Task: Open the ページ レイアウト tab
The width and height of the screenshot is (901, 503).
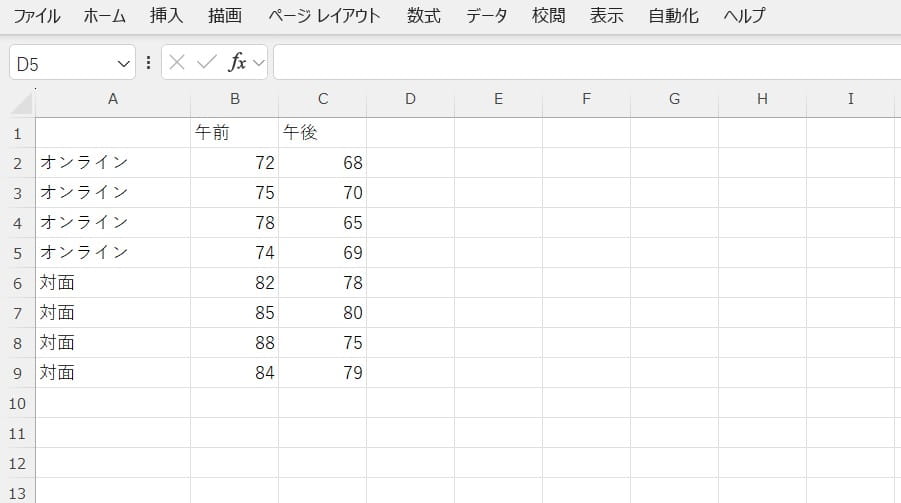Action: (x=324, y=16)
